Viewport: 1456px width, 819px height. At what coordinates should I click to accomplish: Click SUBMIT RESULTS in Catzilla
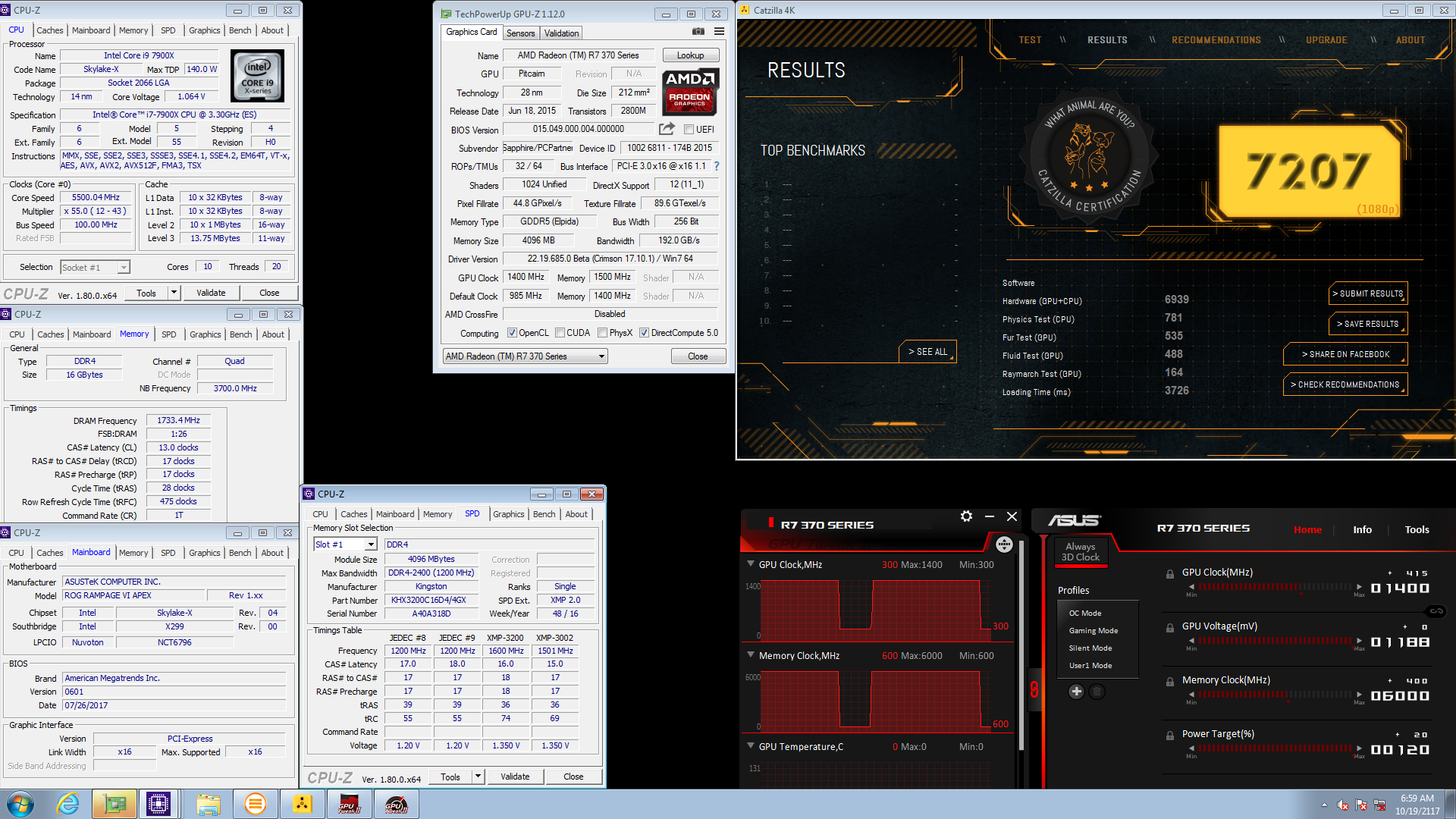[1368, 293]
